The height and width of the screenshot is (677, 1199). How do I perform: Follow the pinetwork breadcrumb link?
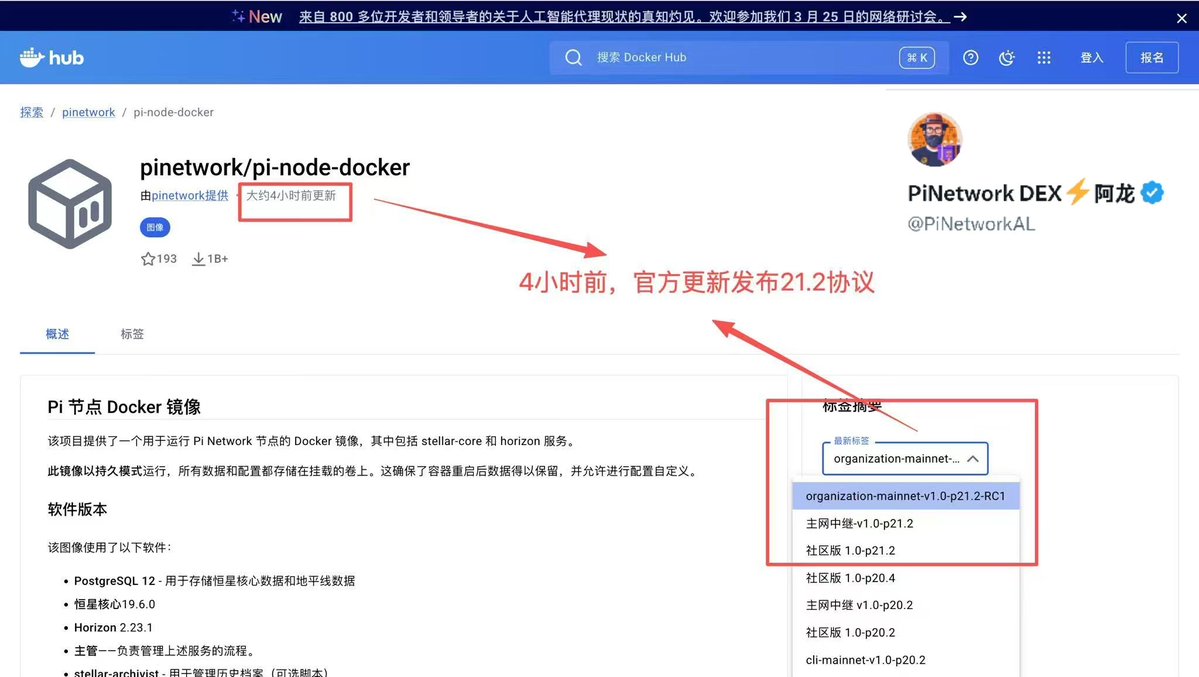click(x=88, y=112)
